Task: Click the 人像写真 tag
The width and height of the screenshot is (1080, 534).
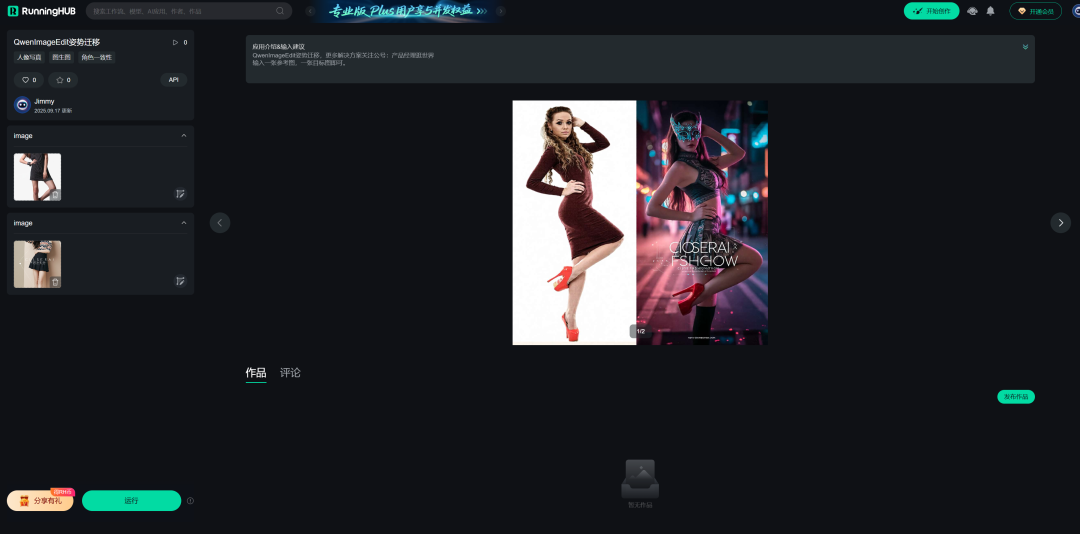Action: click(30, 57)
